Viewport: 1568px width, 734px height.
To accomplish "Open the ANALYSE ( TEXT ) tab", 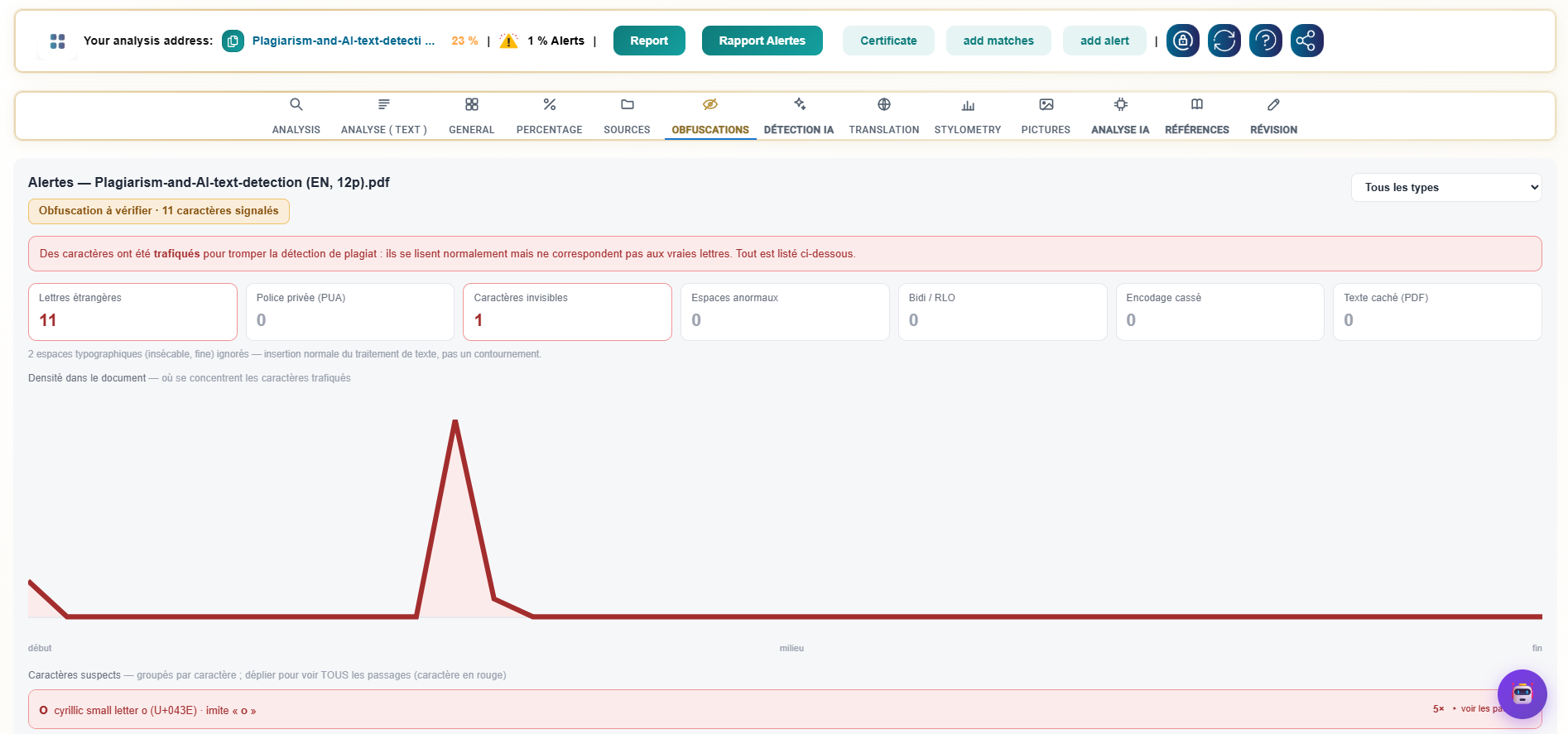I will (x=384, y=130).
